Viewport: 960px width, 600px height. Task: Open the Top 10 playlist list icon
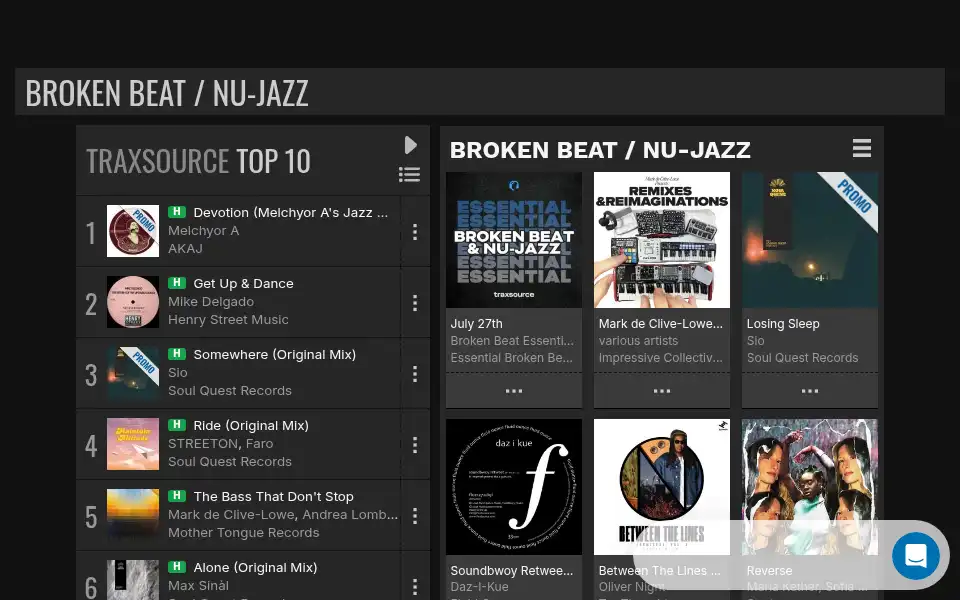(409, 174)
